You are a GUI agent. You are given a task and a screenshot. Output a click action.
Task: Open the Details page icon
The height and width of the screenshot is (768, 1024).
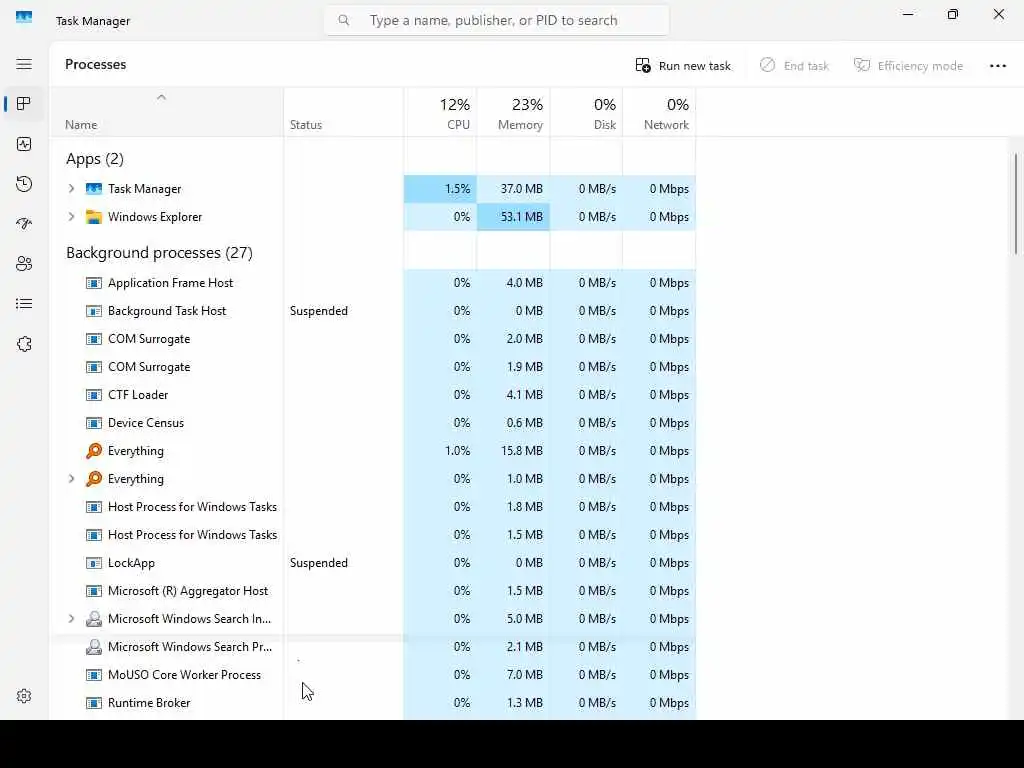[24, 304]
